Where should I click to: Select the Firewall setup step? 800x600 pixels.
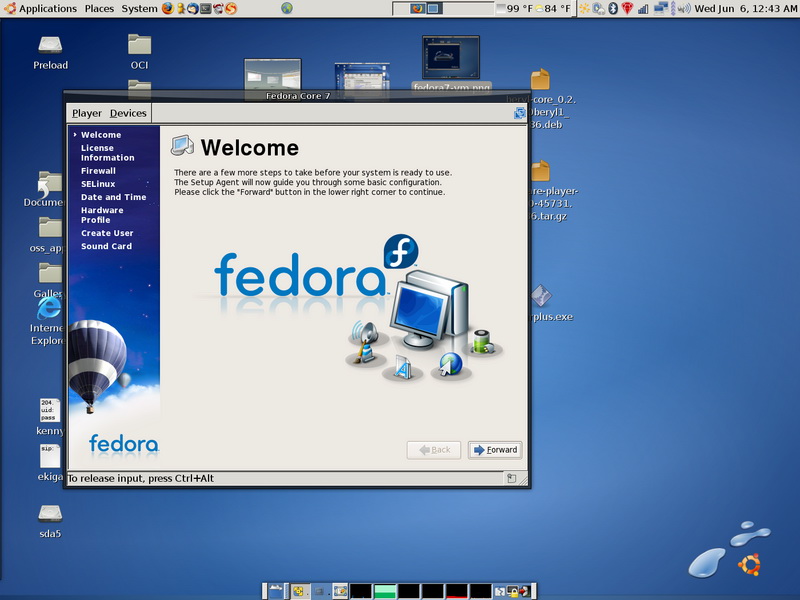98,171
